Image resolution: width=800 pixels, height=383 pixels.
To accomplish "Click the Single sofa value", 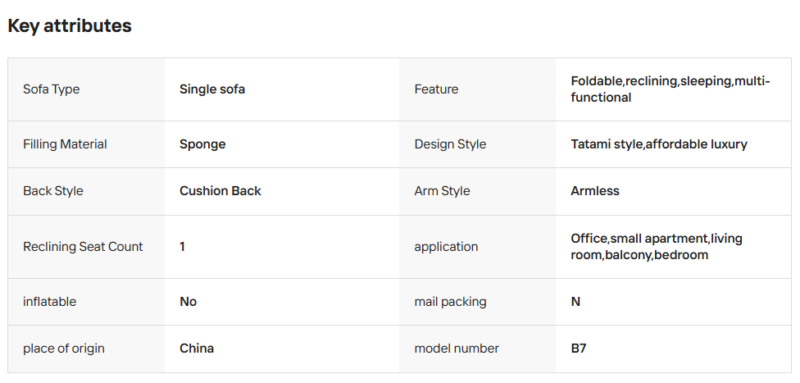I will 212,89.
